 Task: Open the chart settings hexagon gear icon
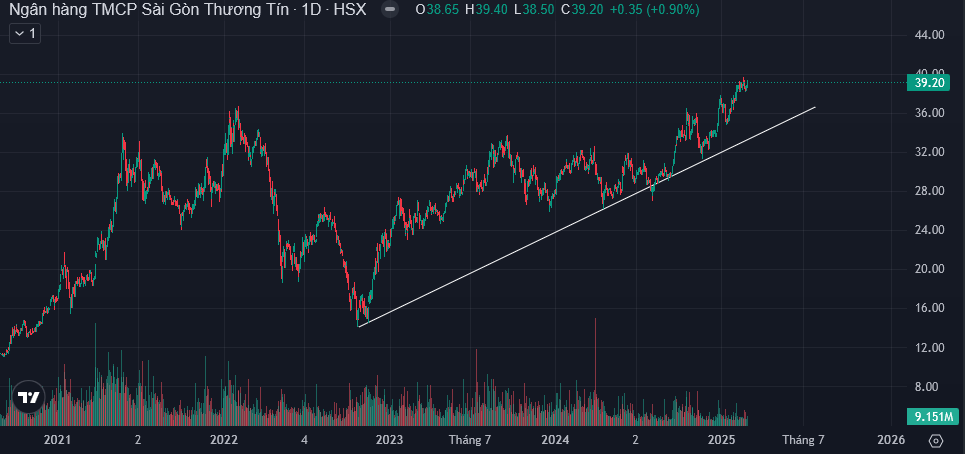click(x=935, y=440)
